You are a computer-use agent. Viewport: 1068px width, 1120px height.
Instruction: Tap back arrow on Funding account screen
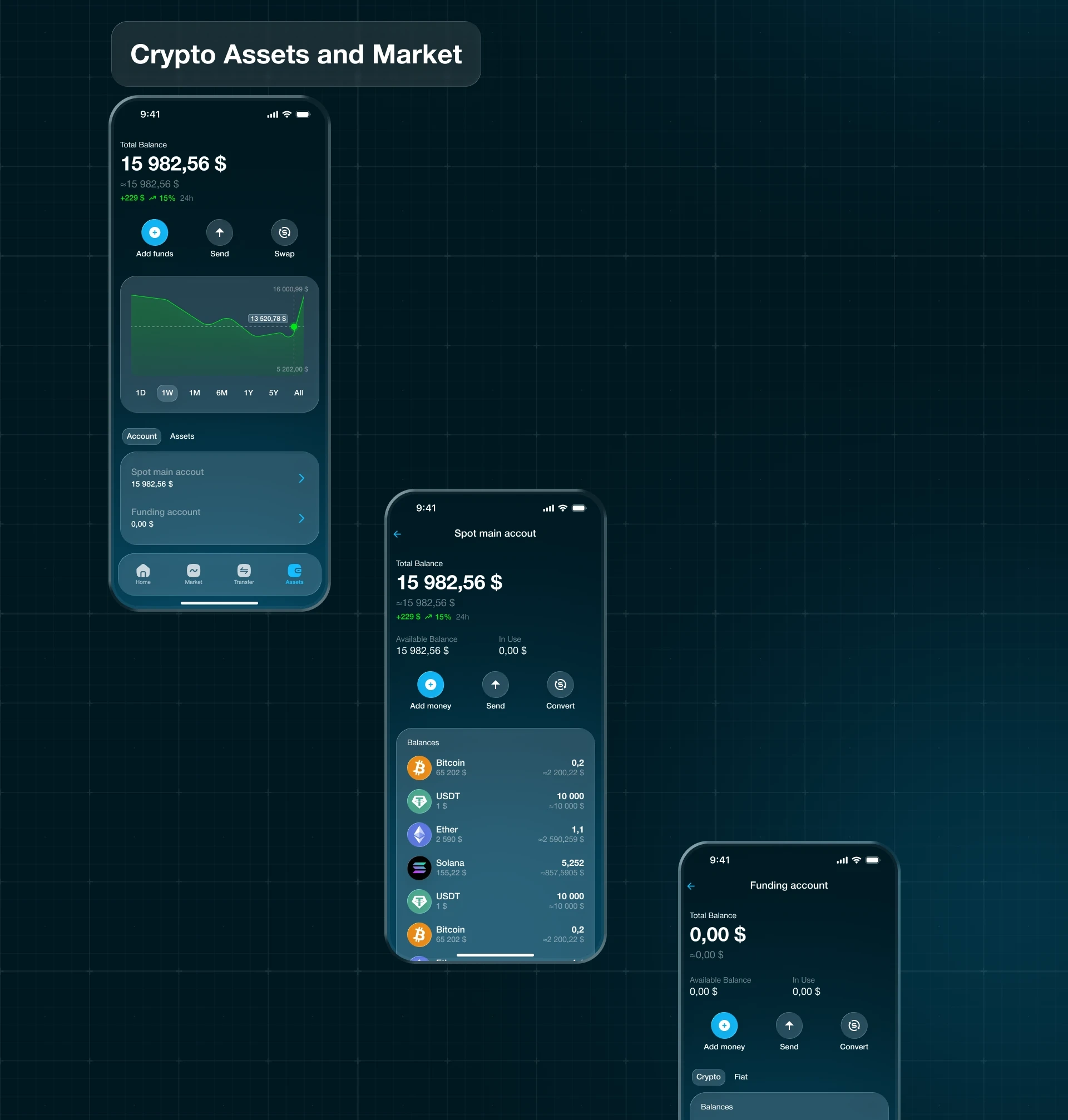coord(690,886)
